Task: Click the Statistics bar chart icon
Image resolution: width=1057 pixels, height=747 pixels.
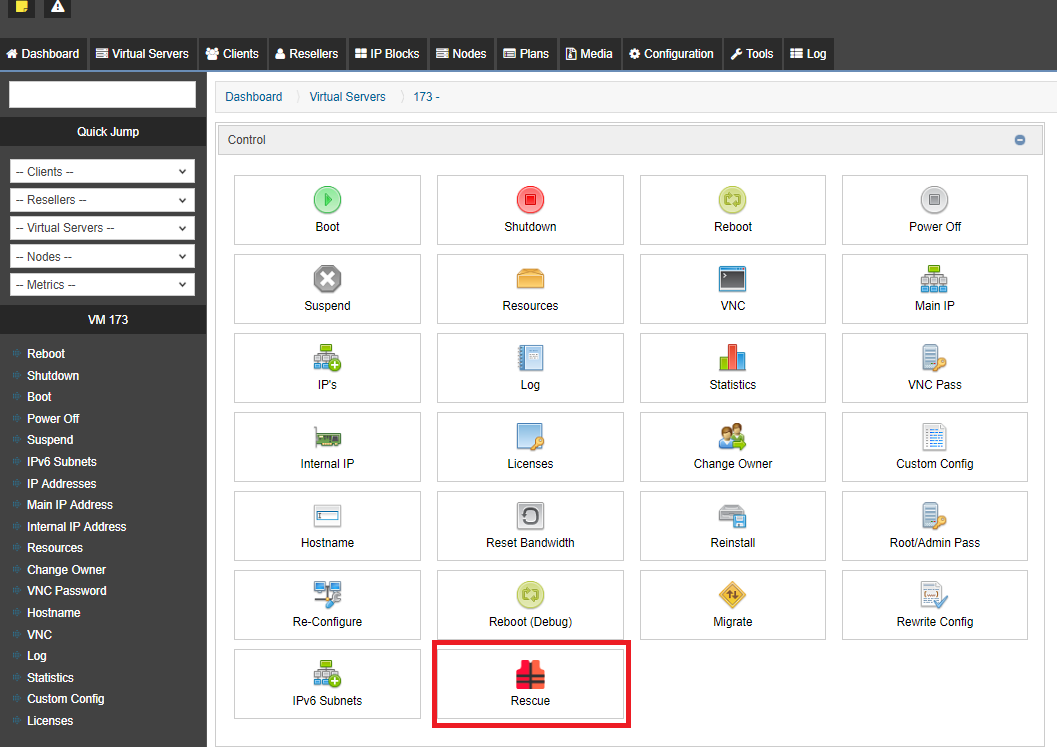Action: (732, 358)
